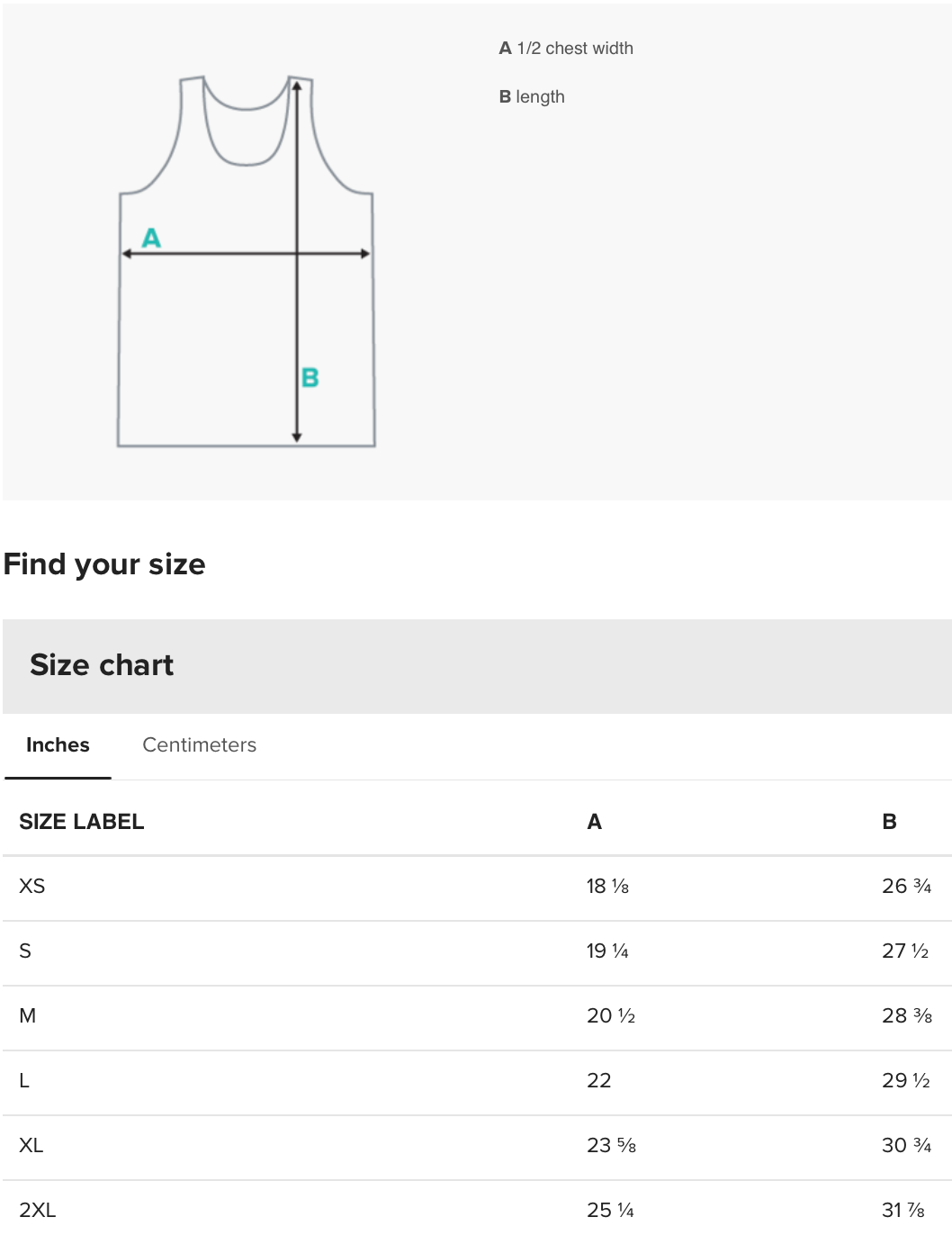Select the L size row label
The height and width of the screenshot is (1244, 952).
(x=24, y=1080)
